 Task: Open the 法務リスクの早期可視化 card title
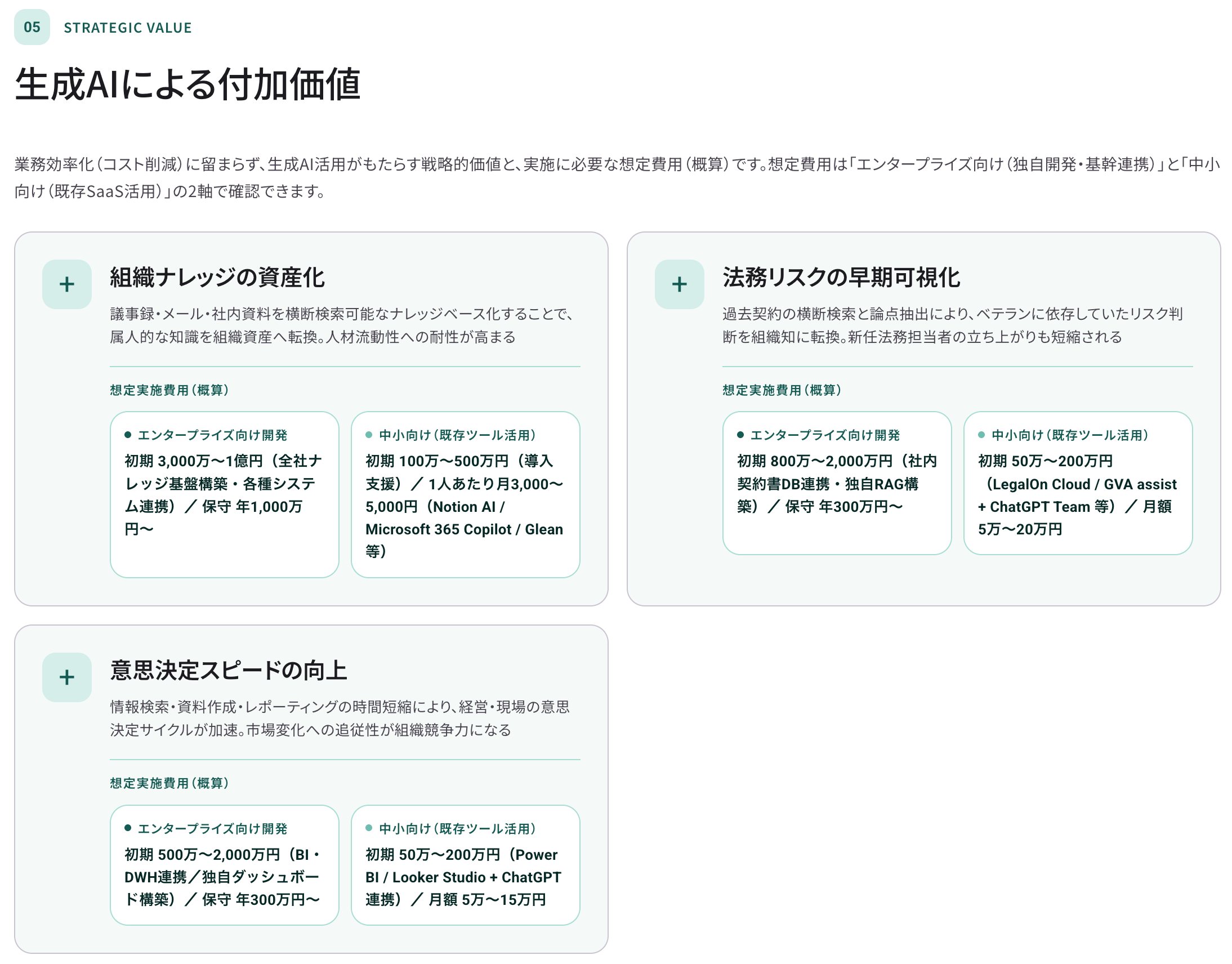[x=841, y=277]
